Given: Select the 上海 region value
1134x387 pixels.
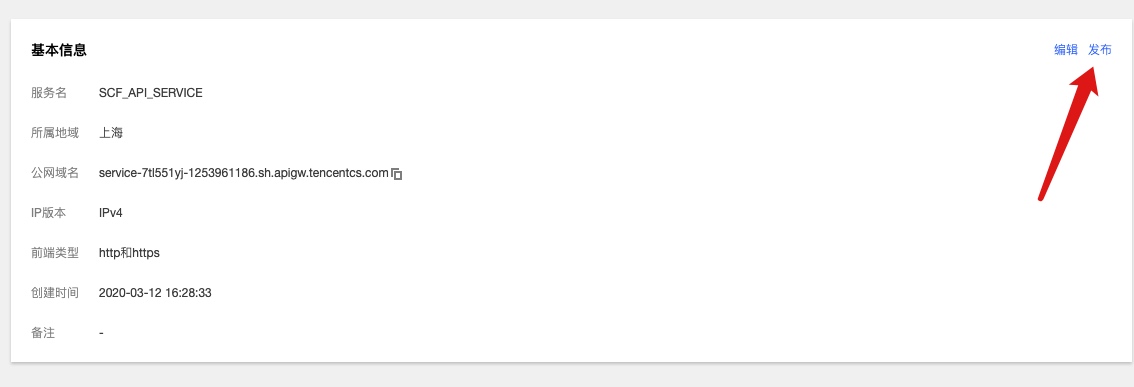Looking at the screenshot, I should coord(111,133).
